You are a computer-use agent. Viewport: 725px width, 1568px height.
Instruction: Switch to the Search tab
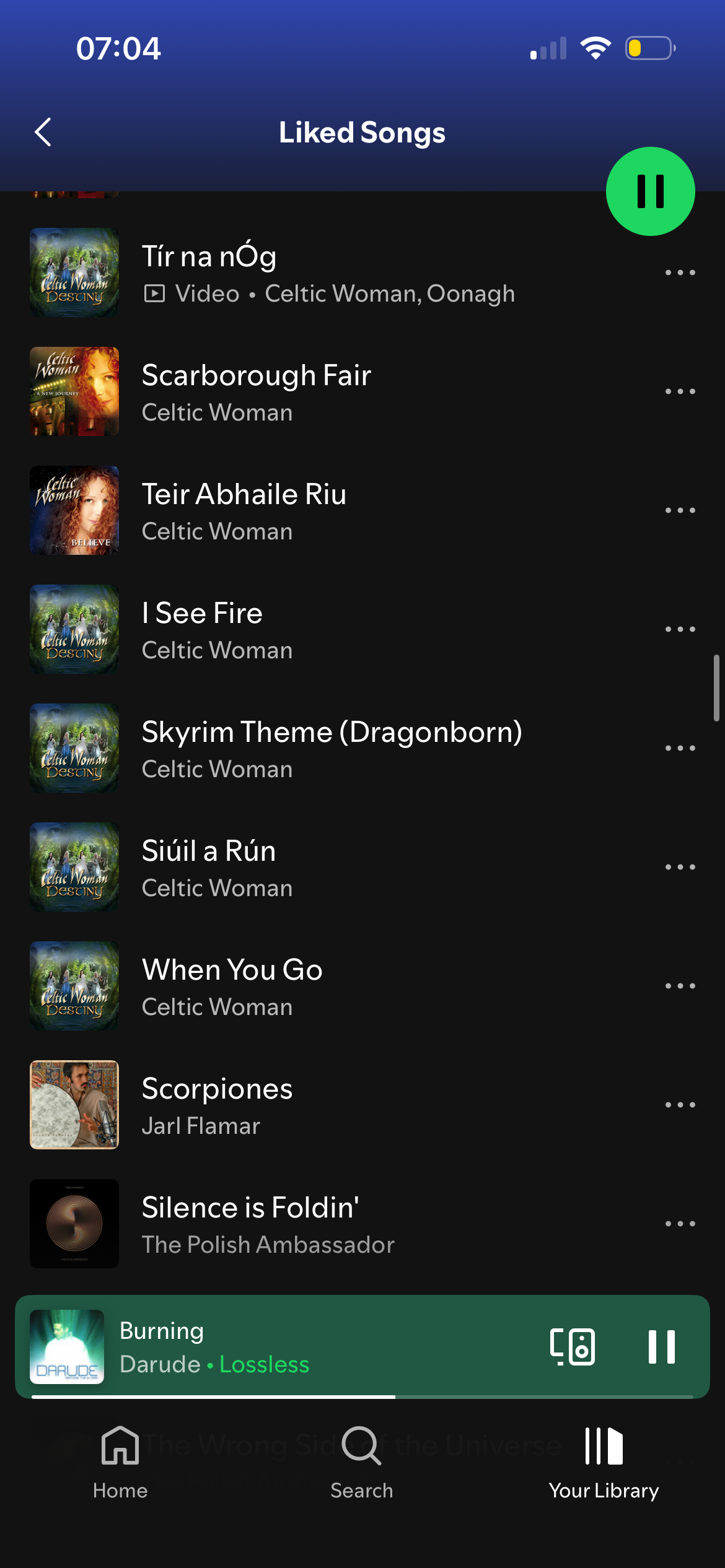coord(362,1463)
